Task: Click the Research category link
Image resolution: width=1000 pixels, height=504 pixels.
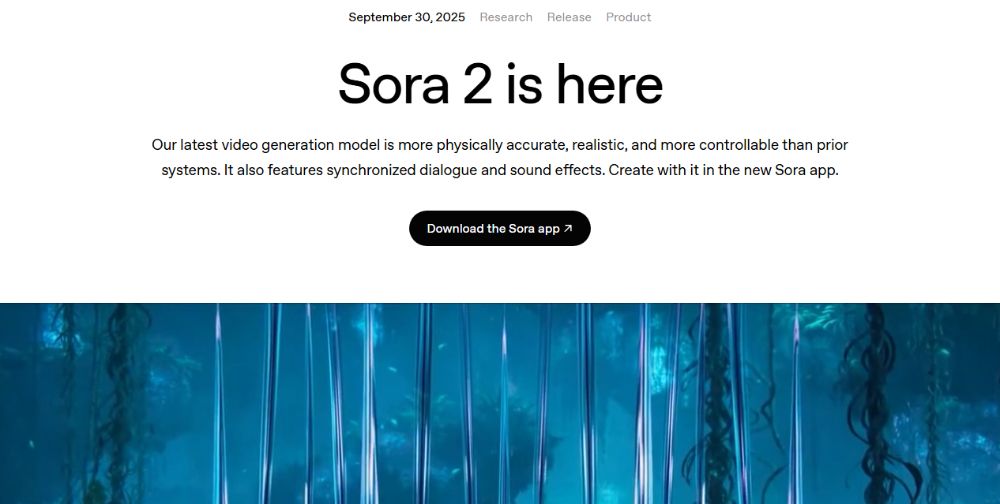Action: 506,17
